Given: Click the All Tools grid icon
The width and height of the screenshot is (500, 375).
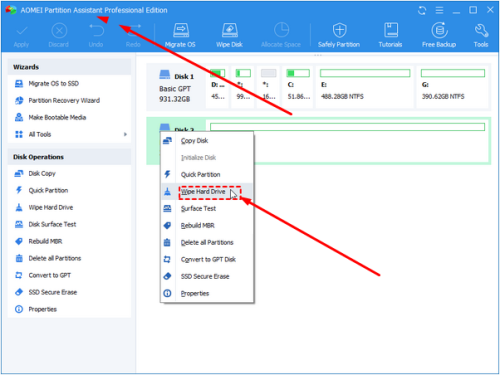Looking at the screenshot, I should (19, 134).
